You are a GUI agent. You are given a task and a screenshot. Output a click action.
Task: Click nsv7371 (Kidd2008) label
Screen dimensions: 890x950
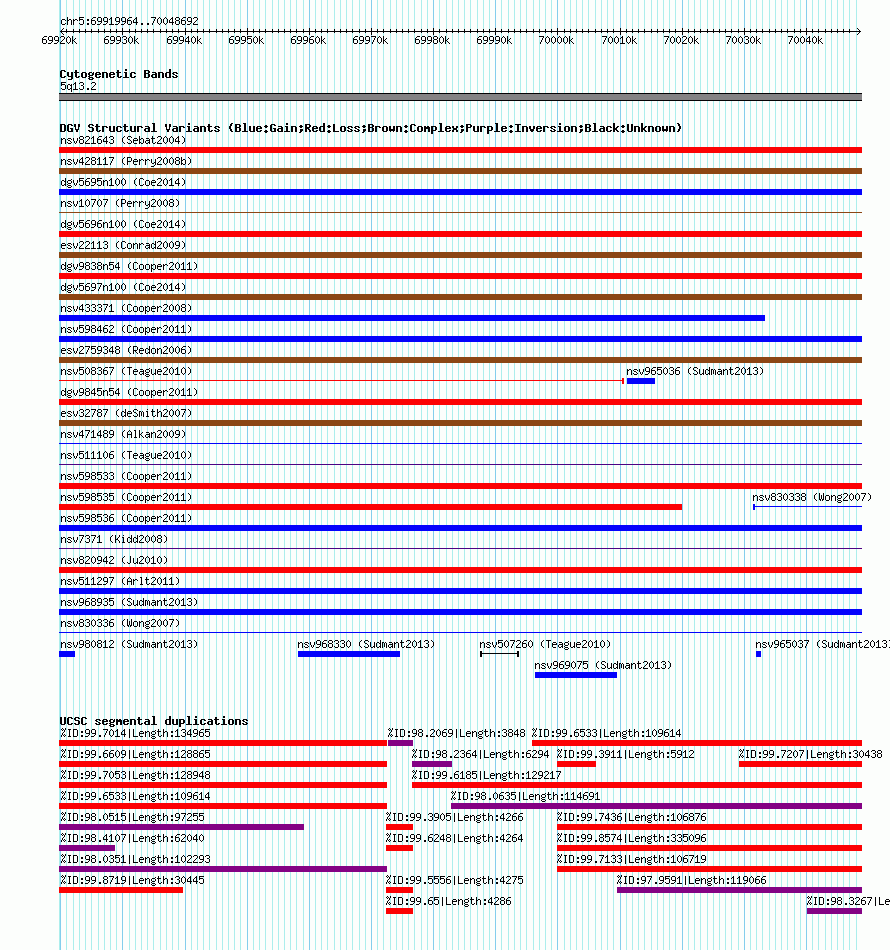click(114, 539)
